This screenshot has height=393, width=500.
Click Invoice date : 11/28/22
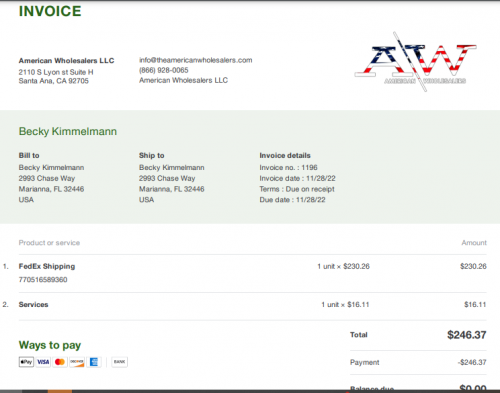[297, 178]
